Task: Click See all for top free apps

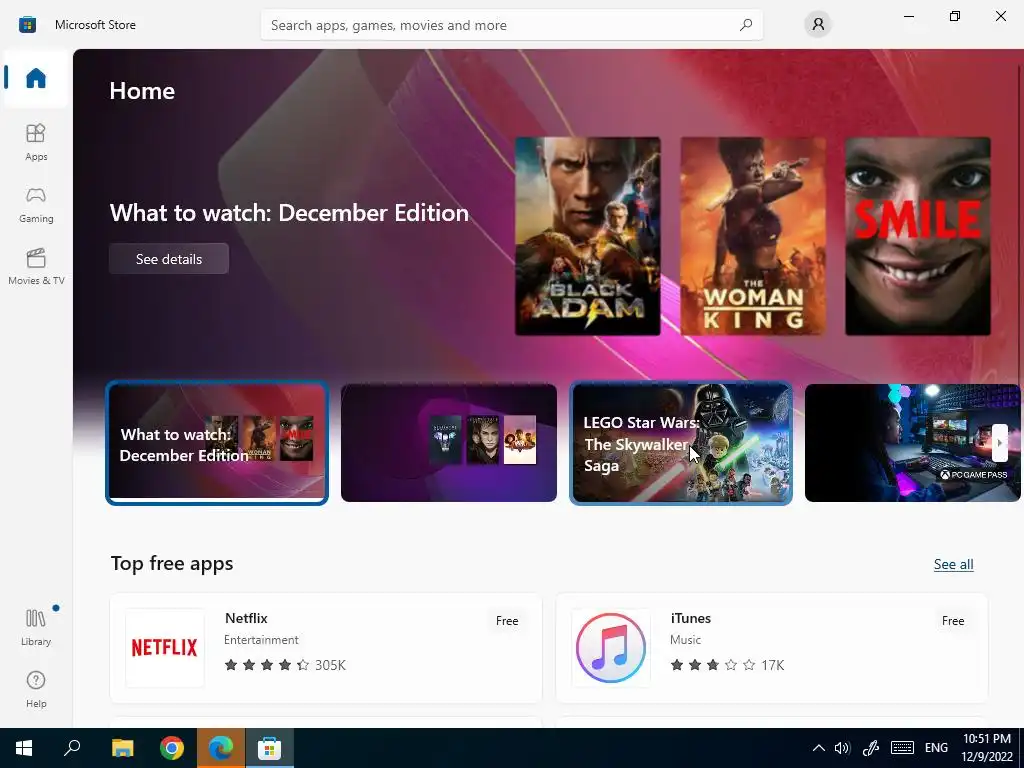Action: pos(953,564)
